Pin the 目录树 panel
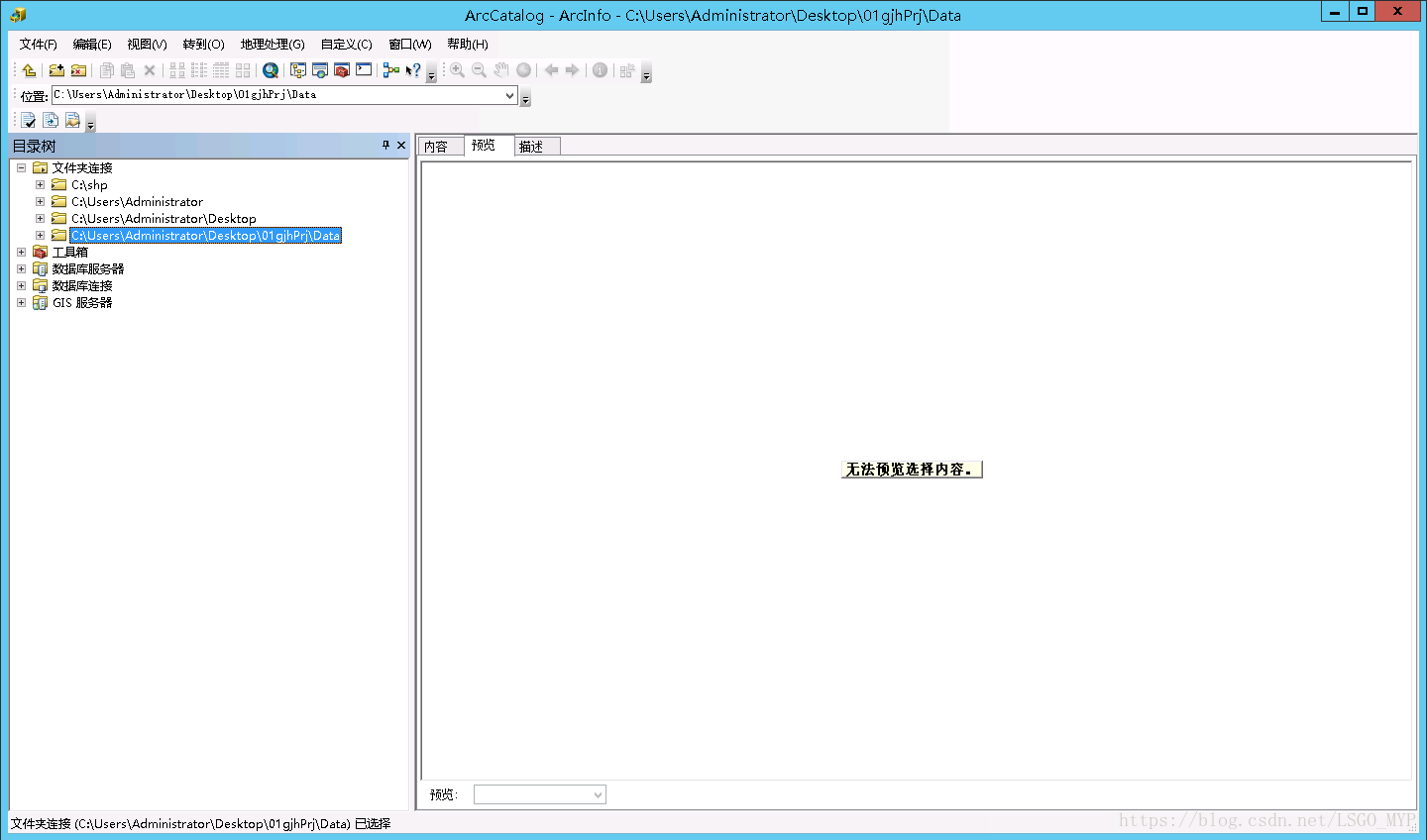Viewport: 1427px width, 840px height. tap(385, 146)
